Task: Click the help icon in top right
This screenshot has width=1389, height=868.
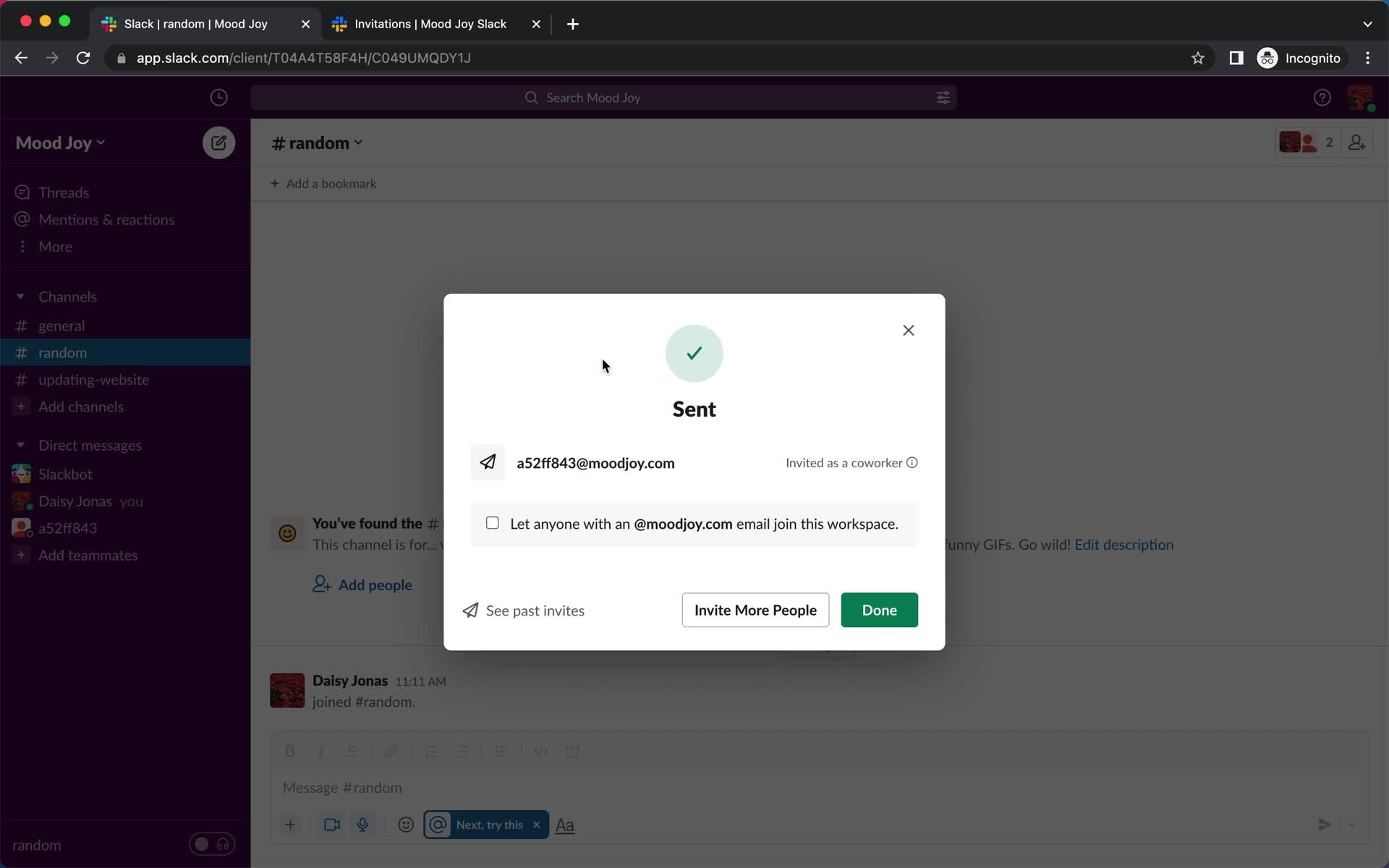Action: [x=1322, y=97]
